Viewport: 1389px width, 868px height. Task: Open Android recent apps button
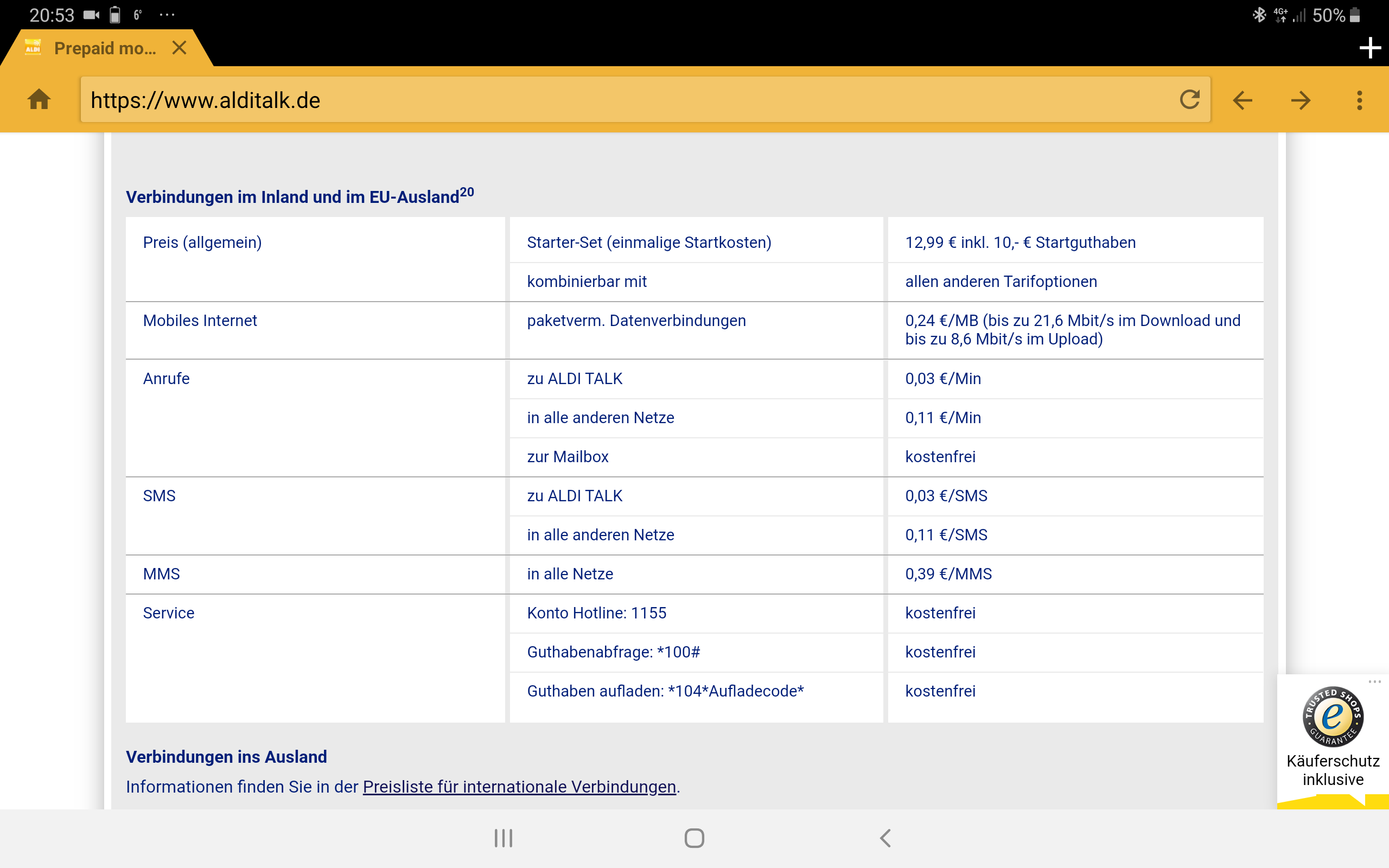[504, 838]
